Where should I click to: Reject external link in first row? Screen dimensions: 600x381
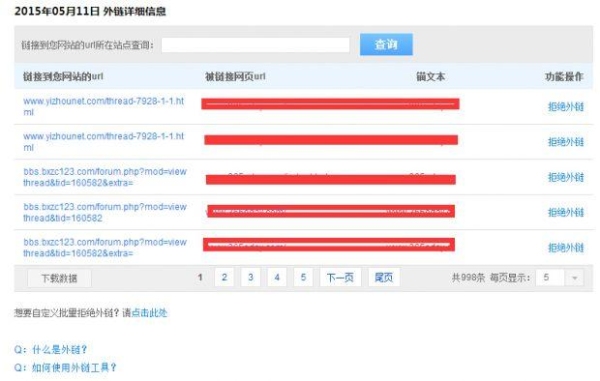566,107
